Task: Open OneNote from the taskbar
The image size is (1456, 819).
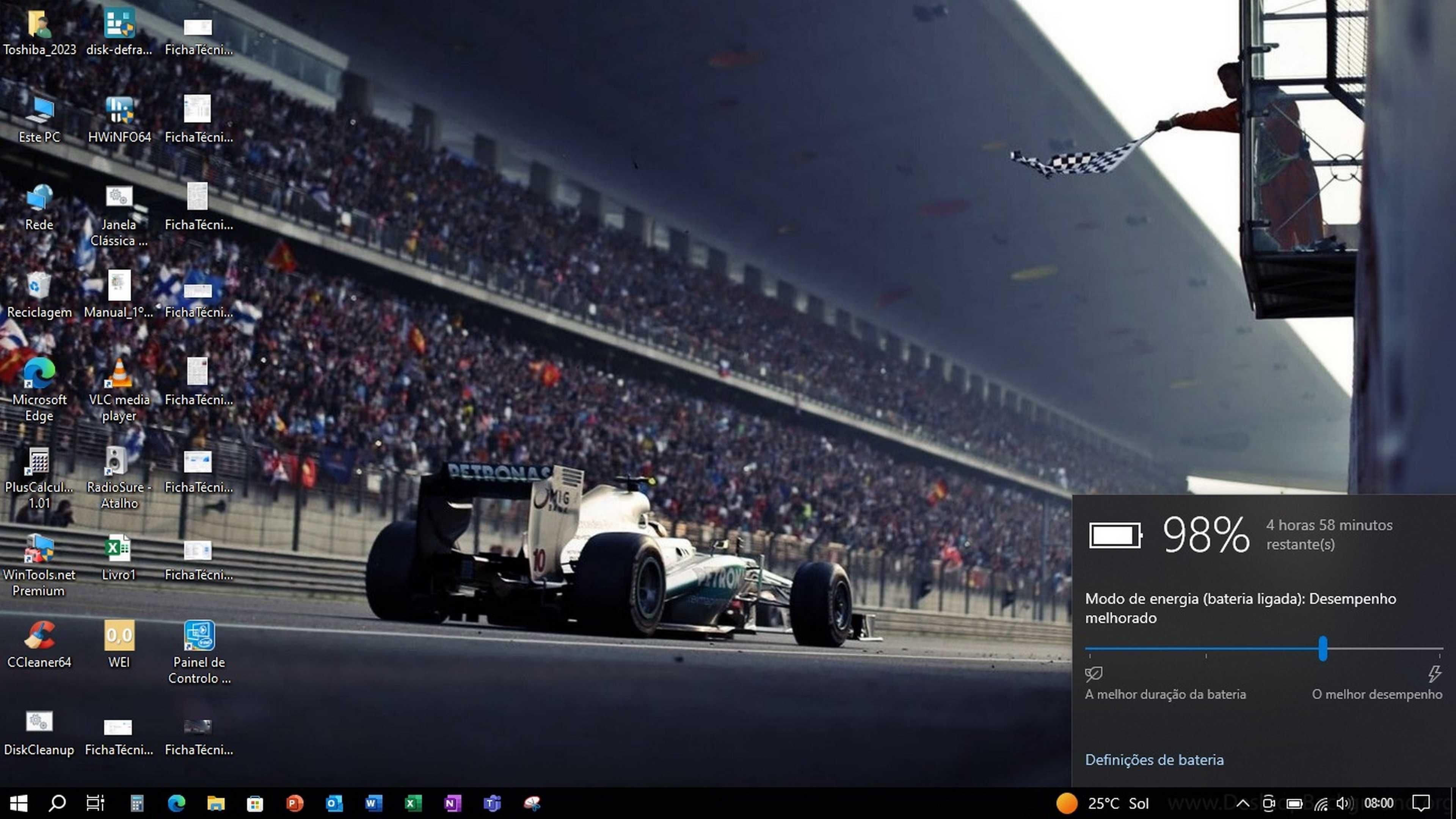Action: coord(453,803)
